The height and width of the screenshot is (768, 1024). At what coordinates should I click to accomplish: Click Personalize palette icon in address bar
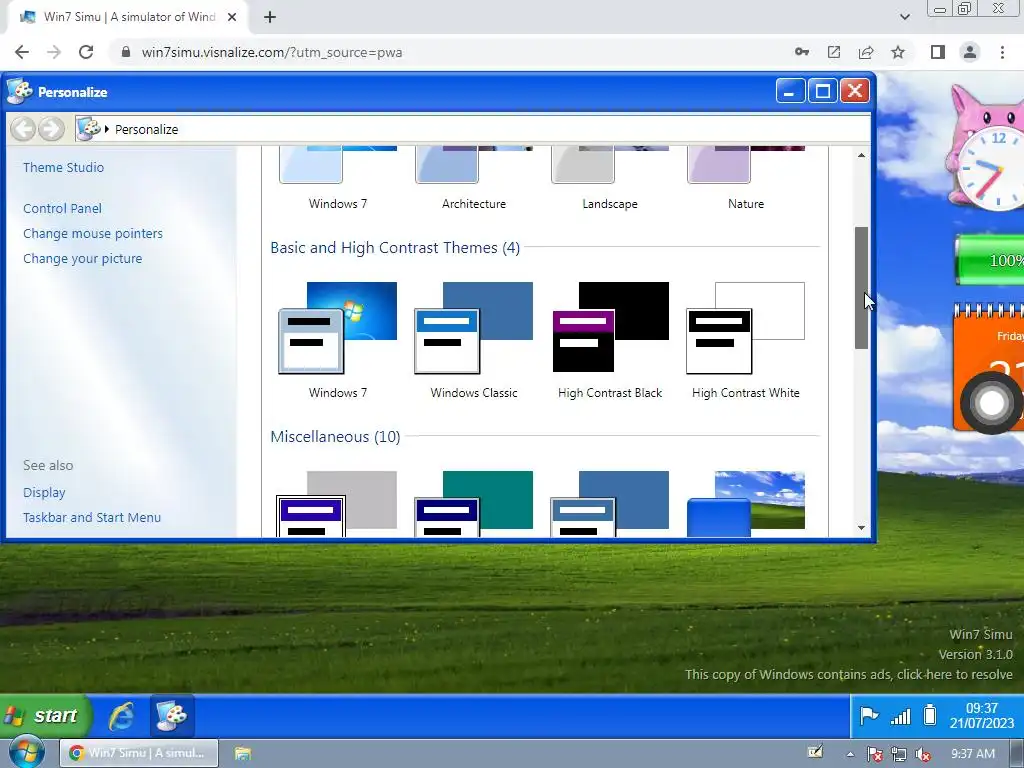88,128
